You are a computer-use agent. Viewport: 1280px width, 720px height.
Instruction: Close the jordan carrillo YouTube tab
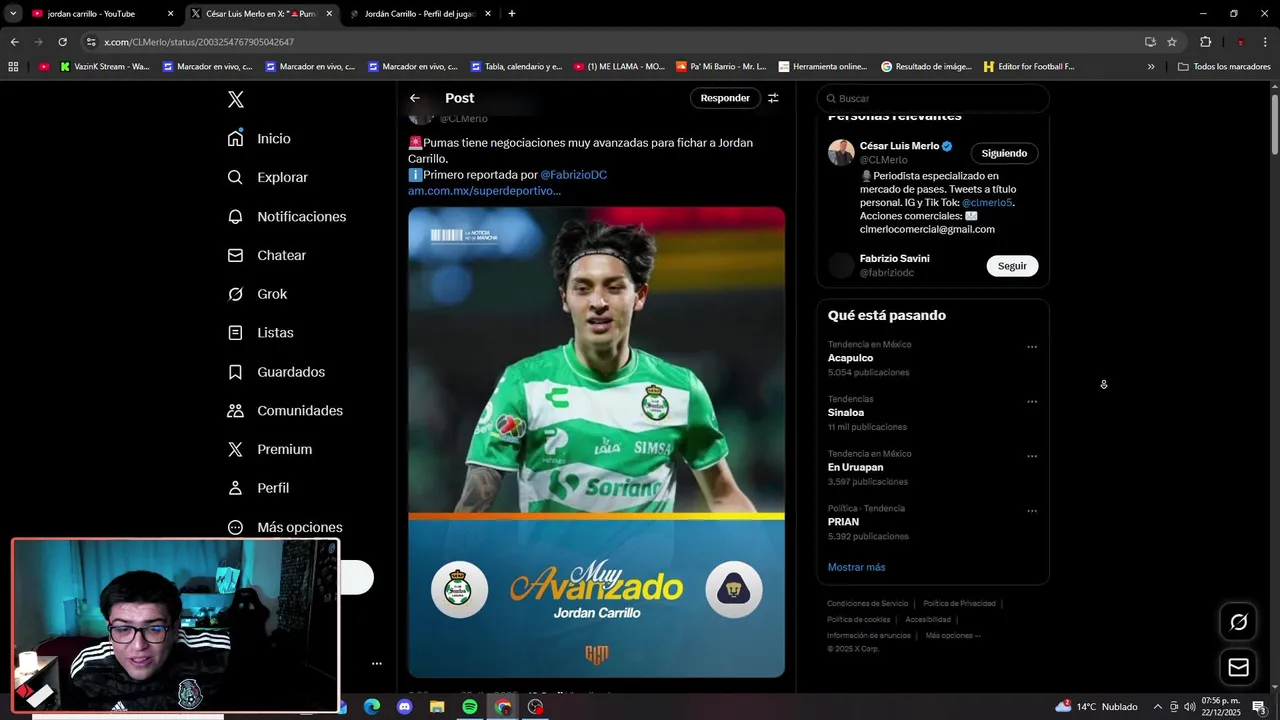click(x=170, y=14)
